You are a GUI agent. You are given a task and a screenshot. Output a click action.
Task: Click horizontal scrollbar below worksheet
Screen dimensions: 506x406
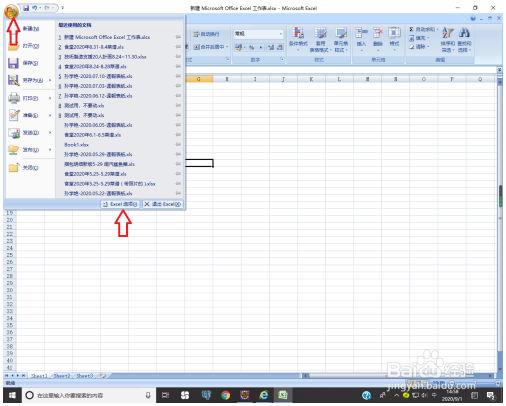398,376
